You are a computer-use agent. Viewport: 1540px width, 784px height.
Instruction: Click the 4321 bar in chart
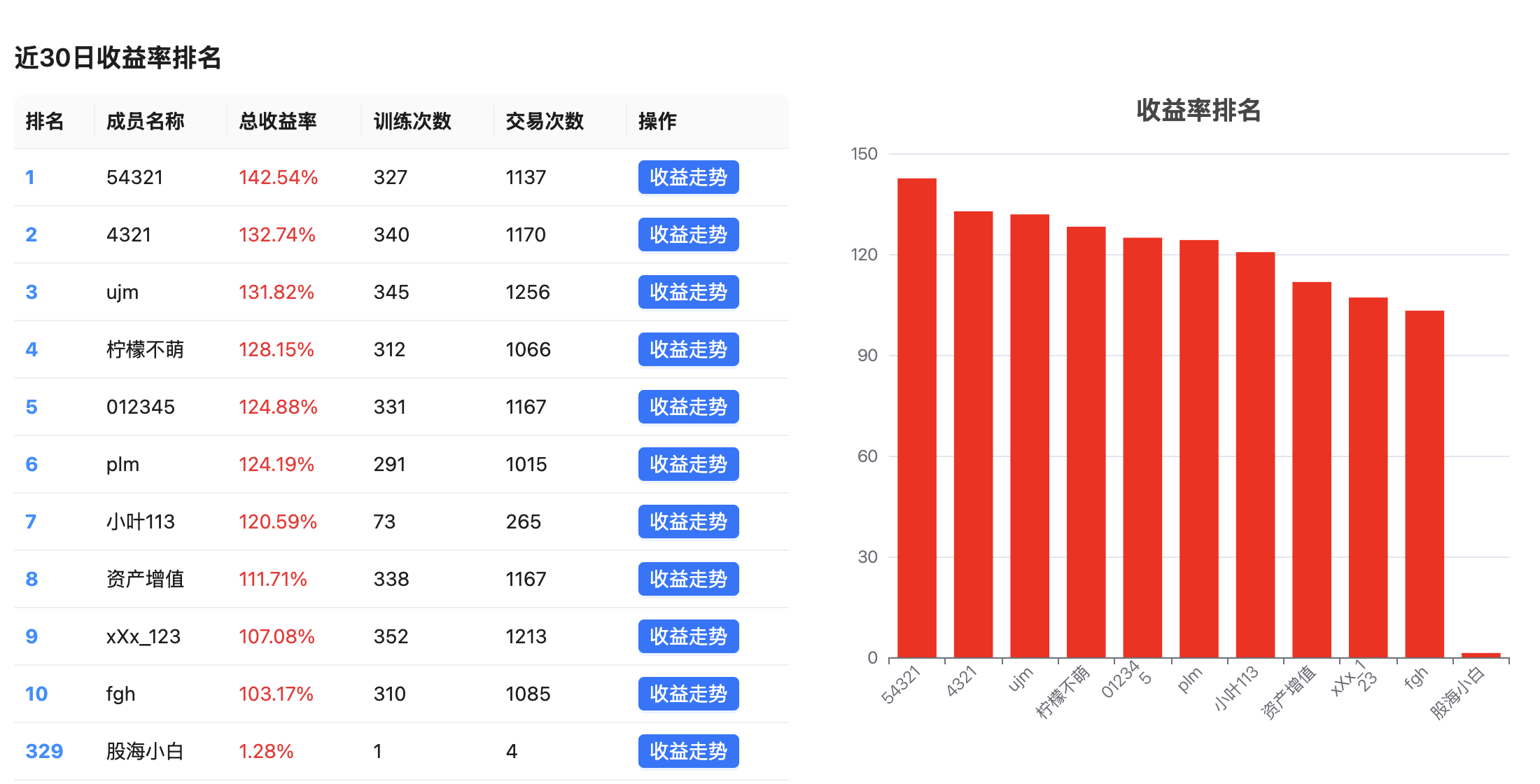(x=973, y=435)
